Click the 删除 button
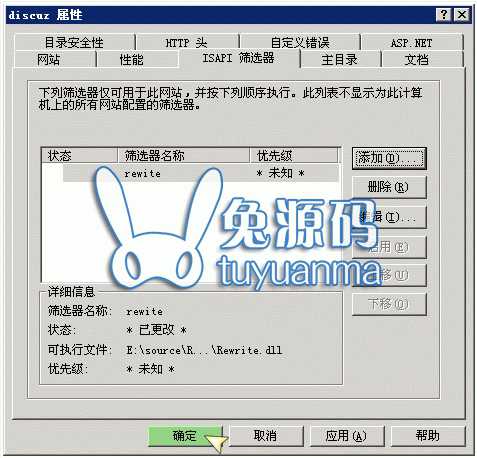 coord(389,187)
